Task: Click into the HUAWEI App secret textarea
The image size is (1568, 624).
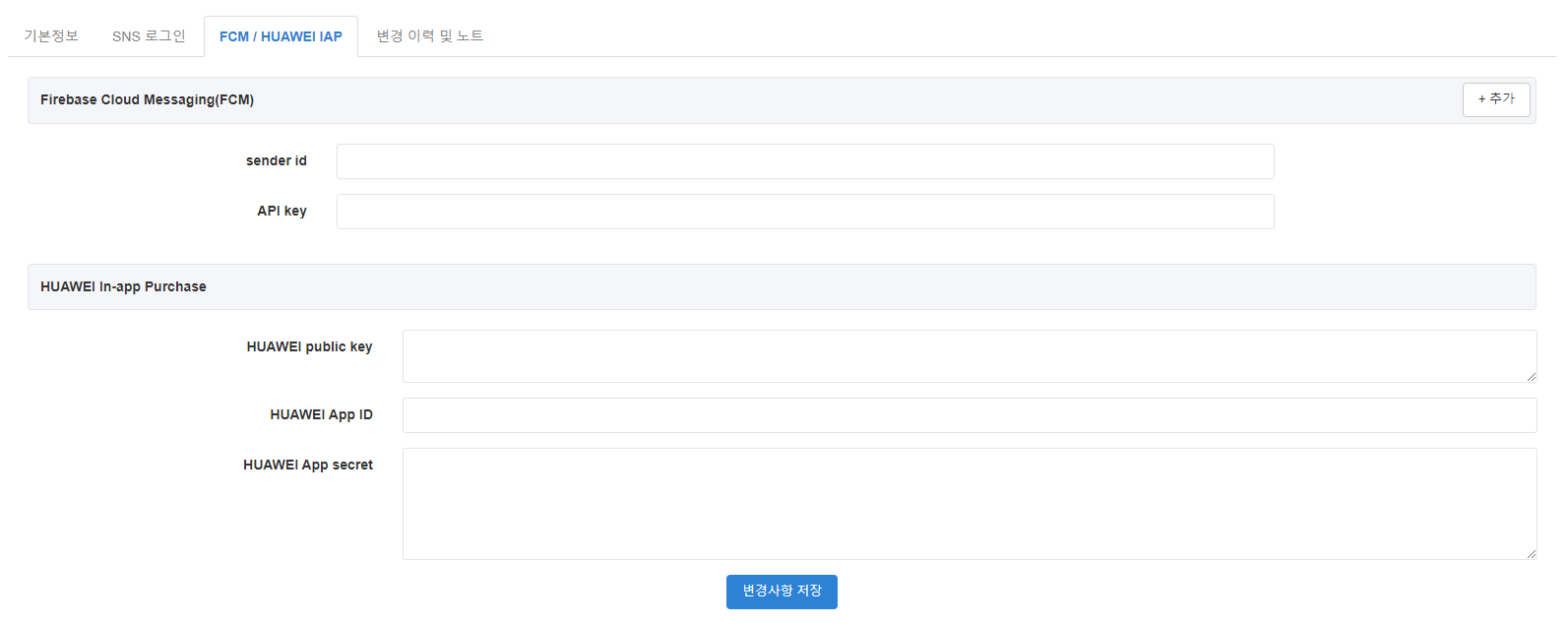Action: point(970,504)
